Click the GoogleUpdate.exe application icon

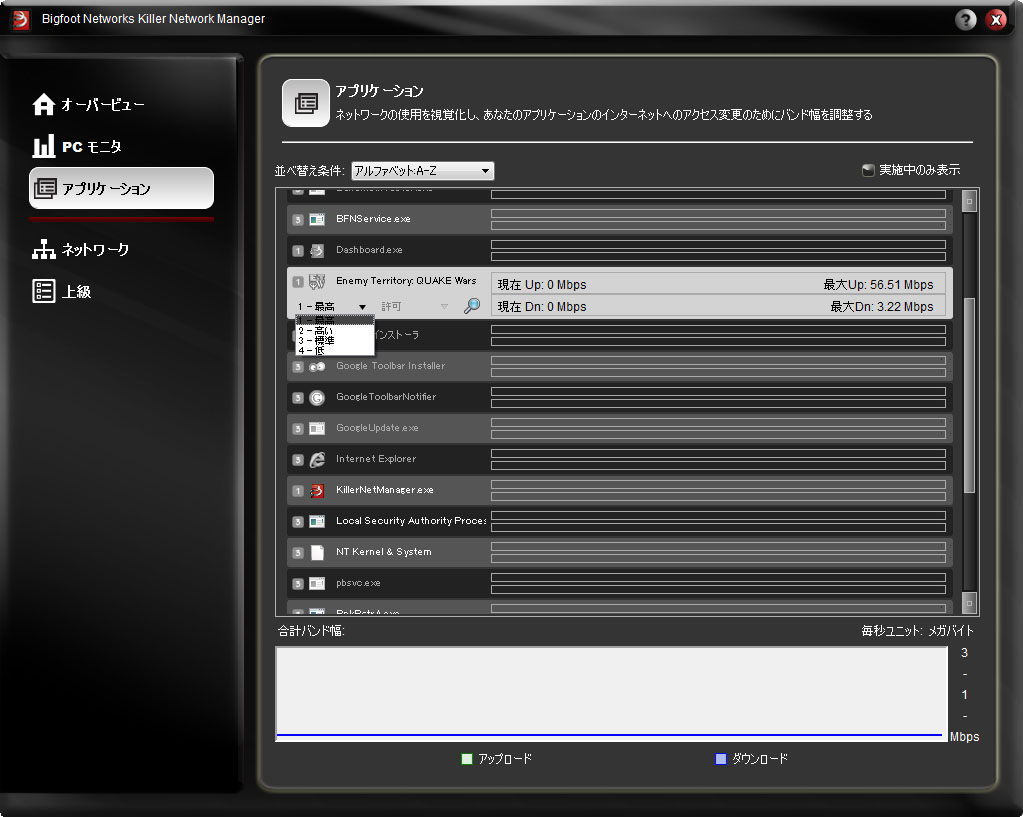(317, 429)
